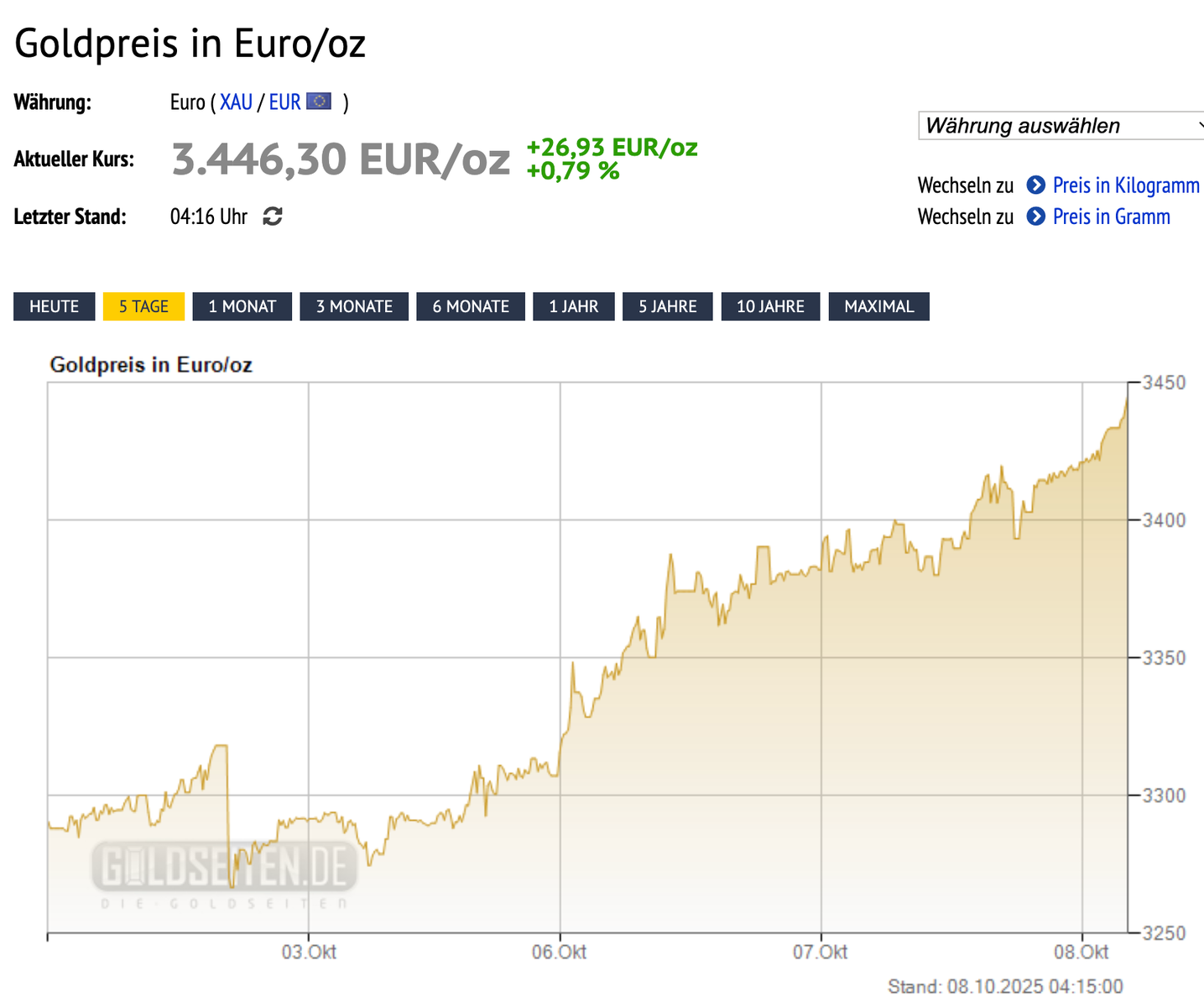Image resolution: width=1204 pixels, height=1007 pixels.
Task: Switch chart to 3 MONATE
Action: coord(354,306)
